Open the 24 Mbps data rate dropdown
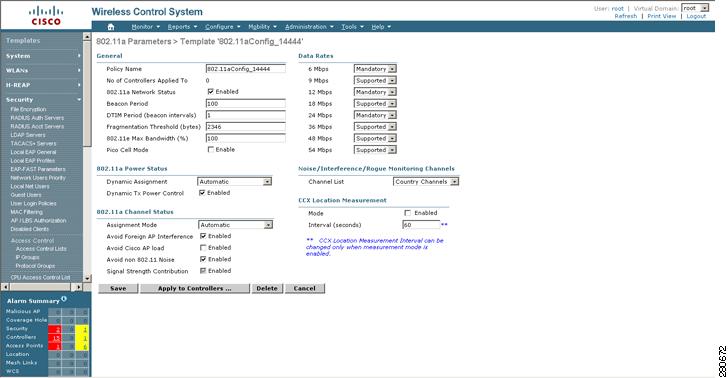728x378 pixels. pos(375,115)
